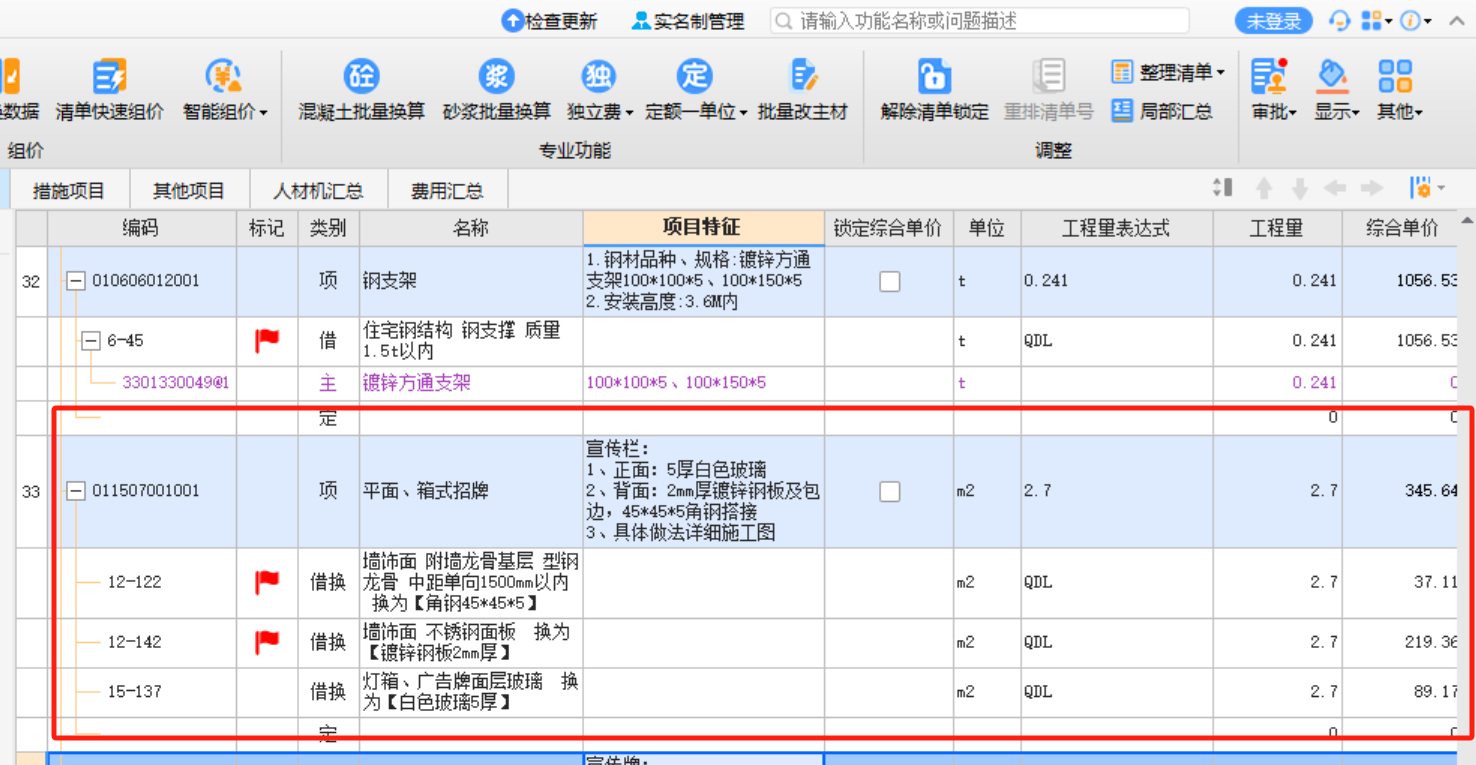
Task: Toggle 锁定综合单价 checkbox for 平面、箱式招牌
Action: point(889,491)
